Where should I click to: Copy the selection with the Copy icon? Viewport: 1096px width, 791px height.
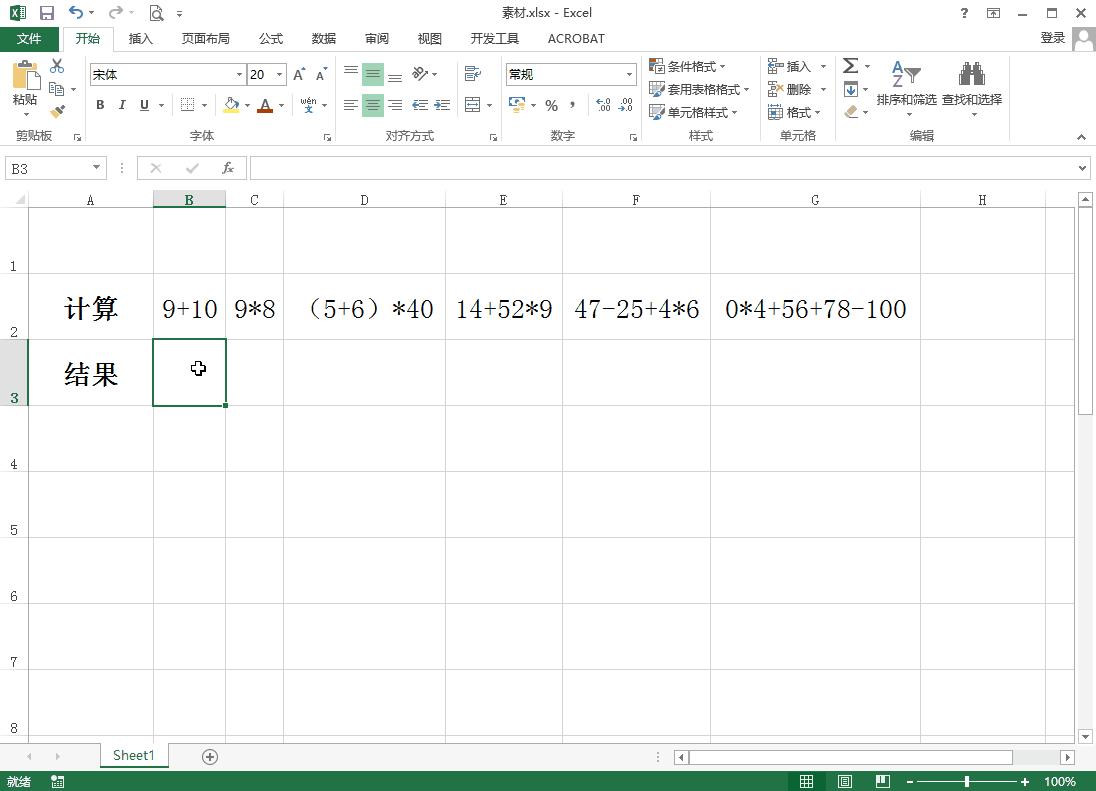tap(57, 89)
